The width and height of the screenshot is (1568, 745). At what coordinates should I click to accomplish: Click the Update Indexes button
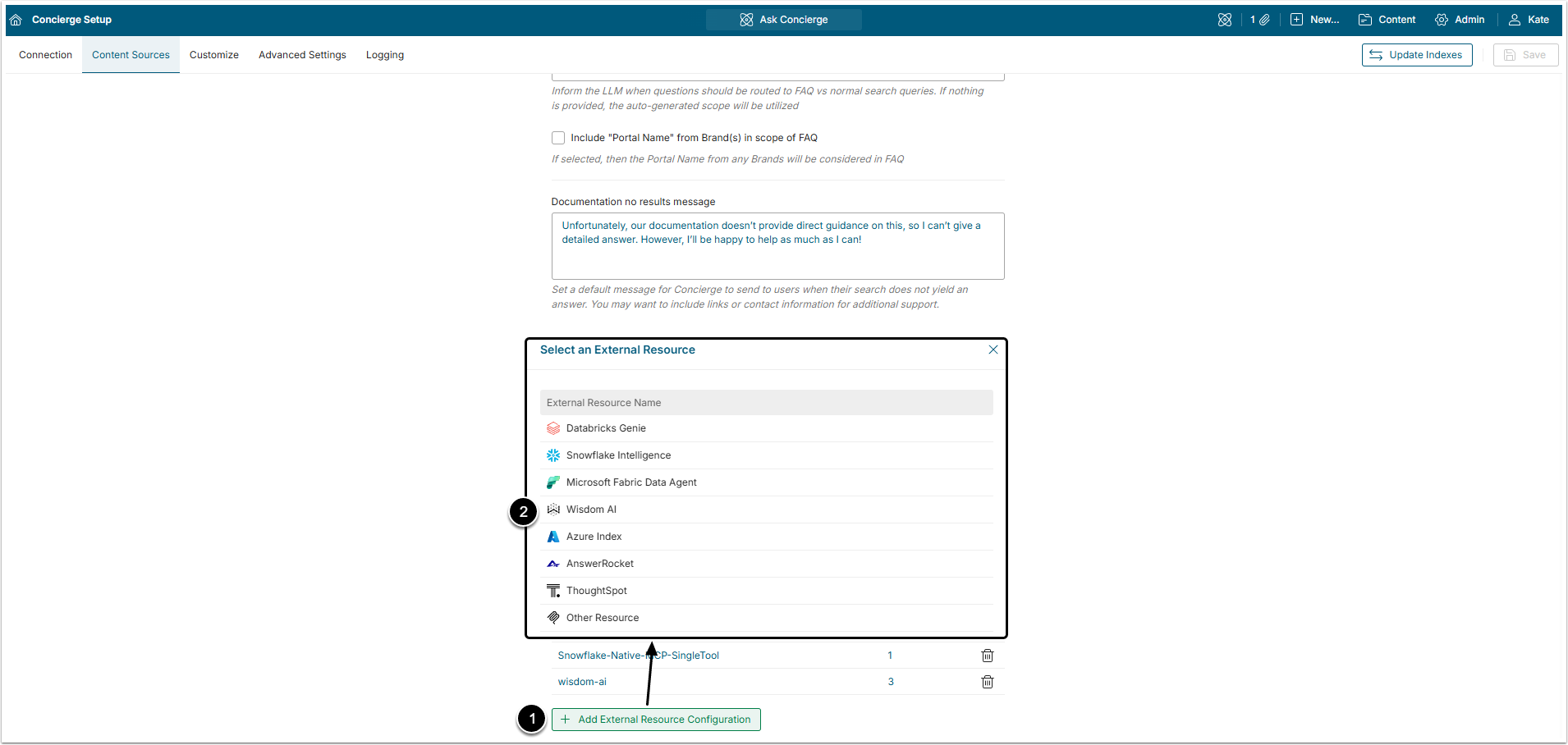1417,55
